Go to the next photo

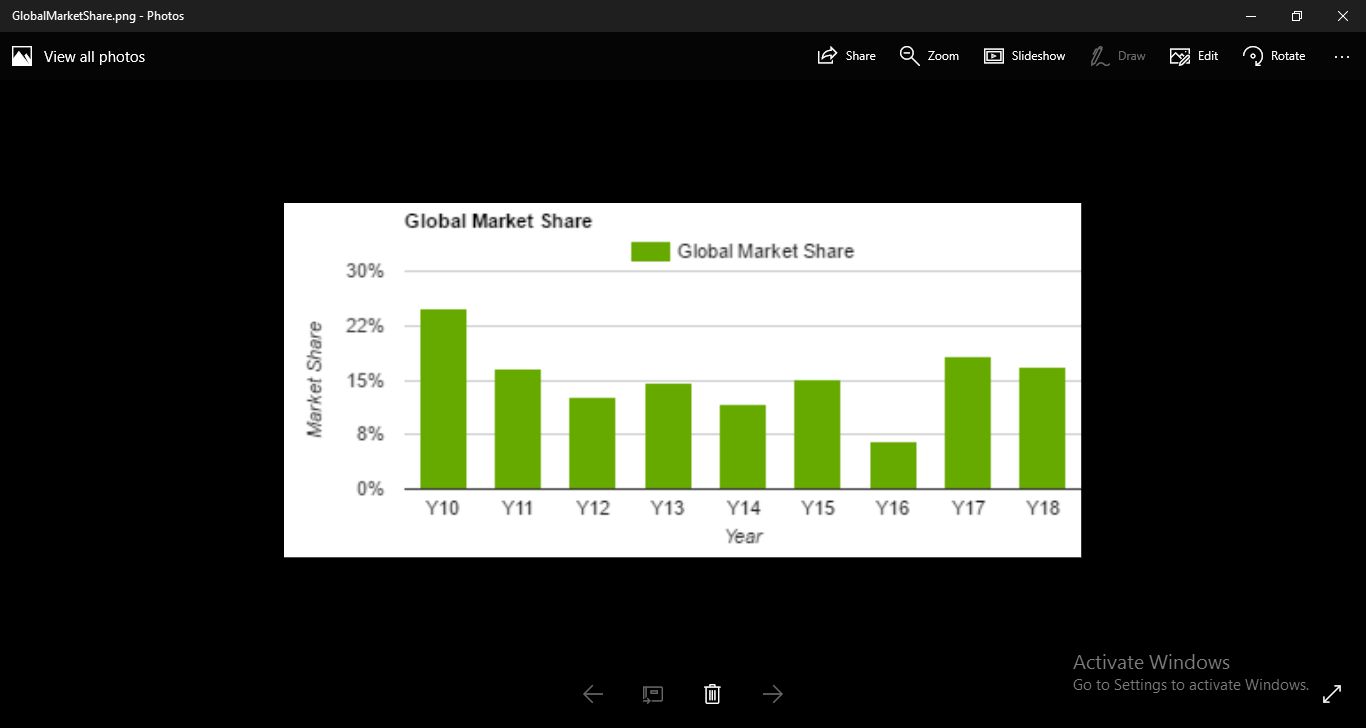coord(772,693)
